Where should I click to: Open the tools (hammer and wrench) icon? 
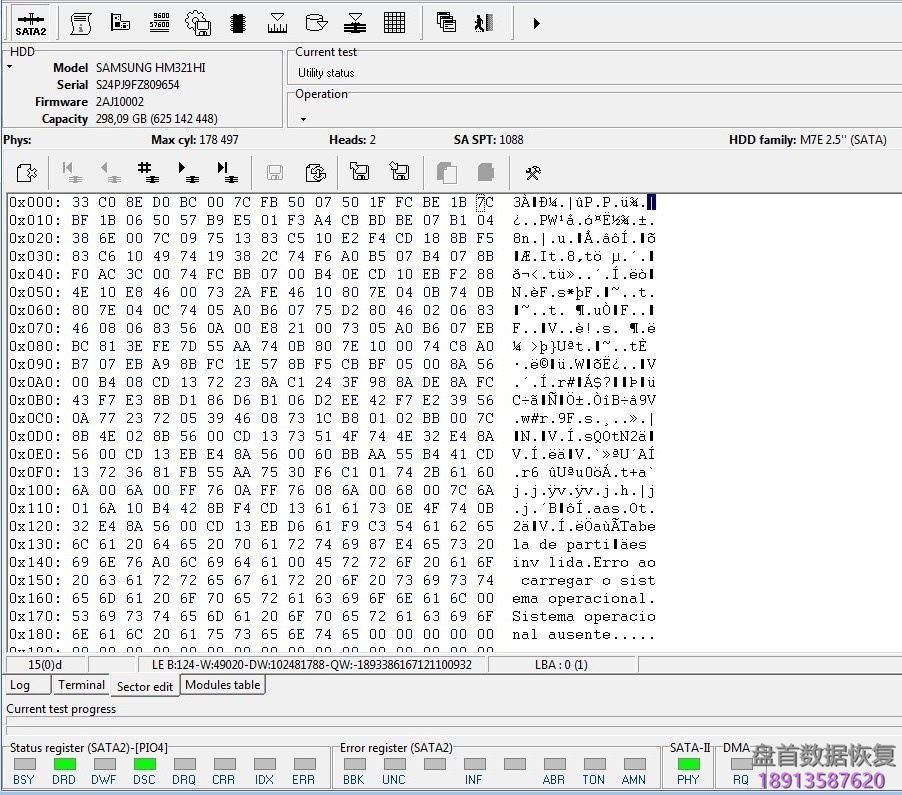(x=533, y=172)
